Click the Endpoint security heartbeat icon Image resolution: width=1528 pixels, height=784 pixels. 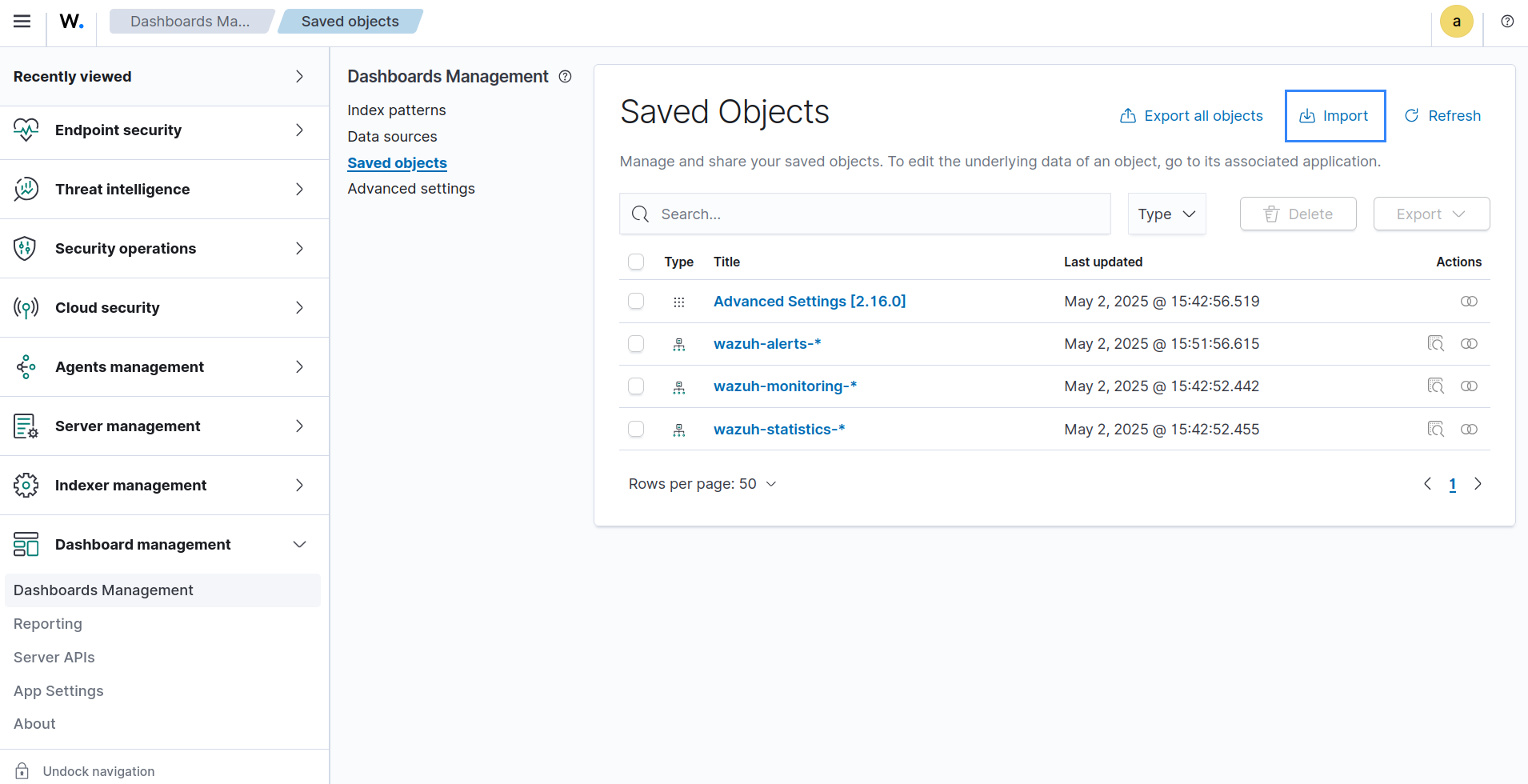point(26,130)
